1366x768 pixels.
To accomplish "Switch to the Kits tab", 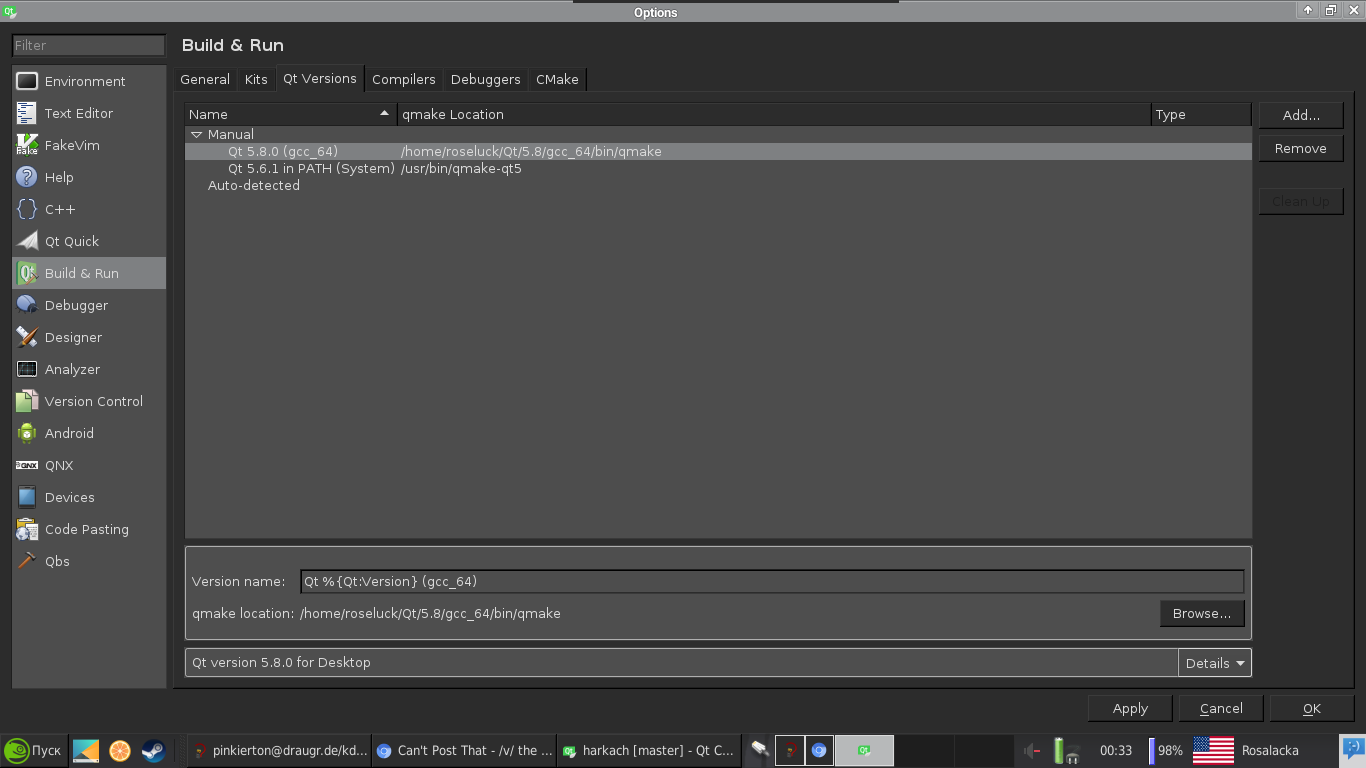I will tap(256, 79).
